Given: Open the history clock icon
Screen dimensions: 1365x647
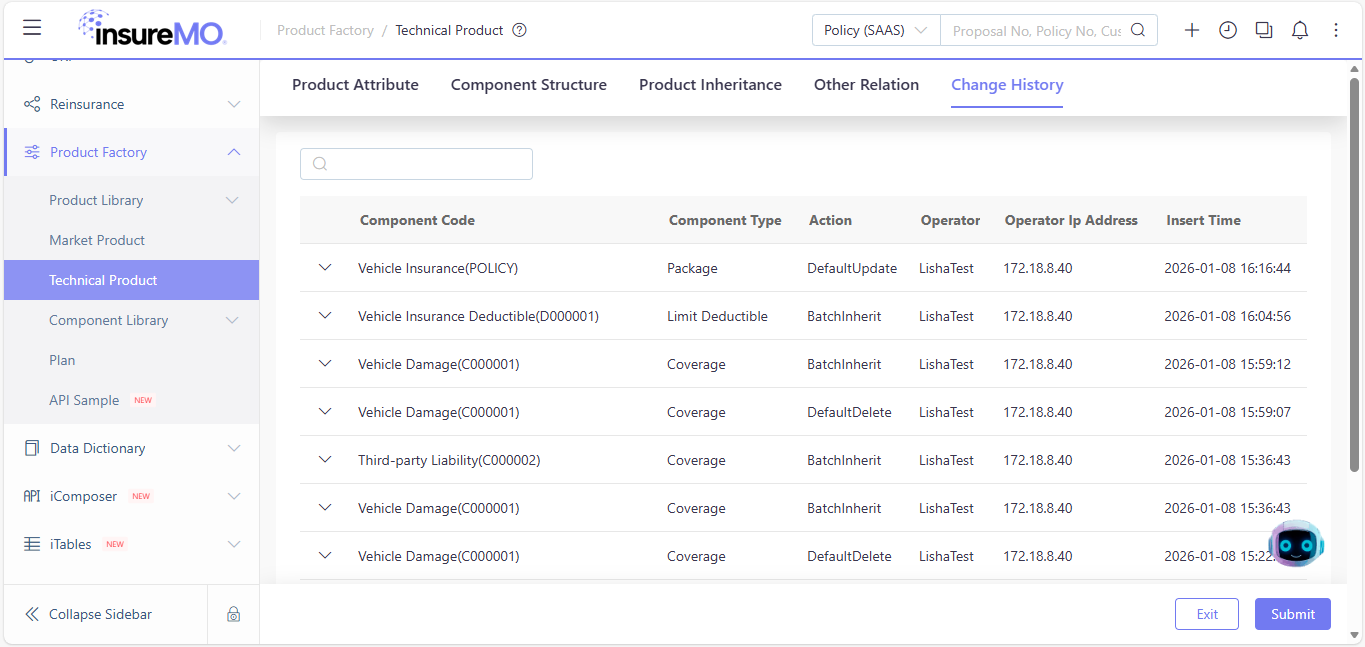Looking at the screenshot, I should 1228,30.
